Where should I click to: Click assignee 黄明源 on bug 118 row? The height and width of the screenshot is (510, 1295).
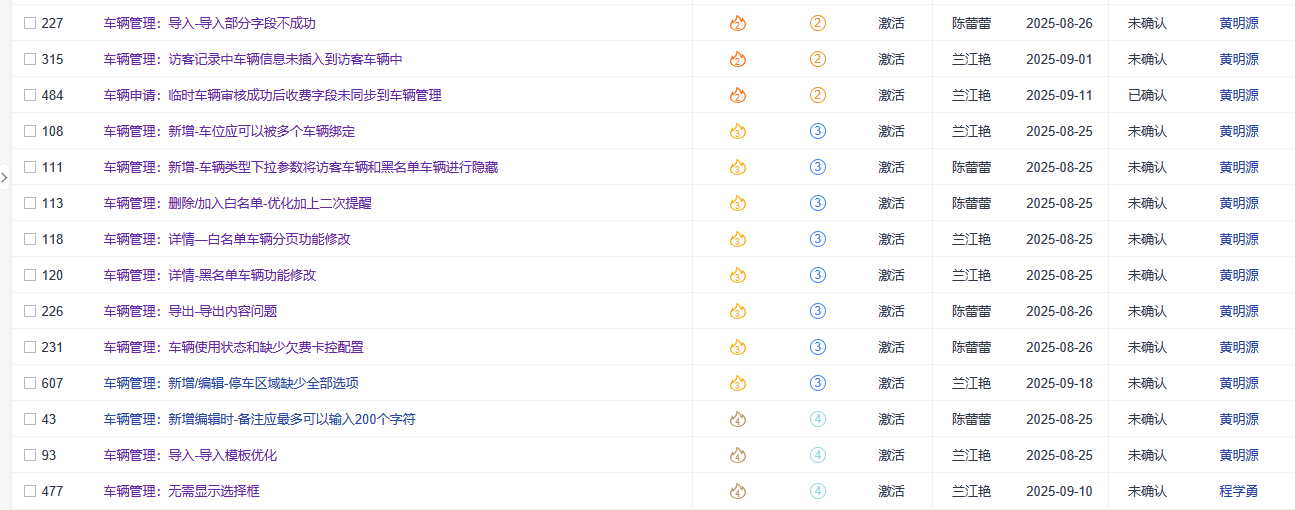point(1239,239)
